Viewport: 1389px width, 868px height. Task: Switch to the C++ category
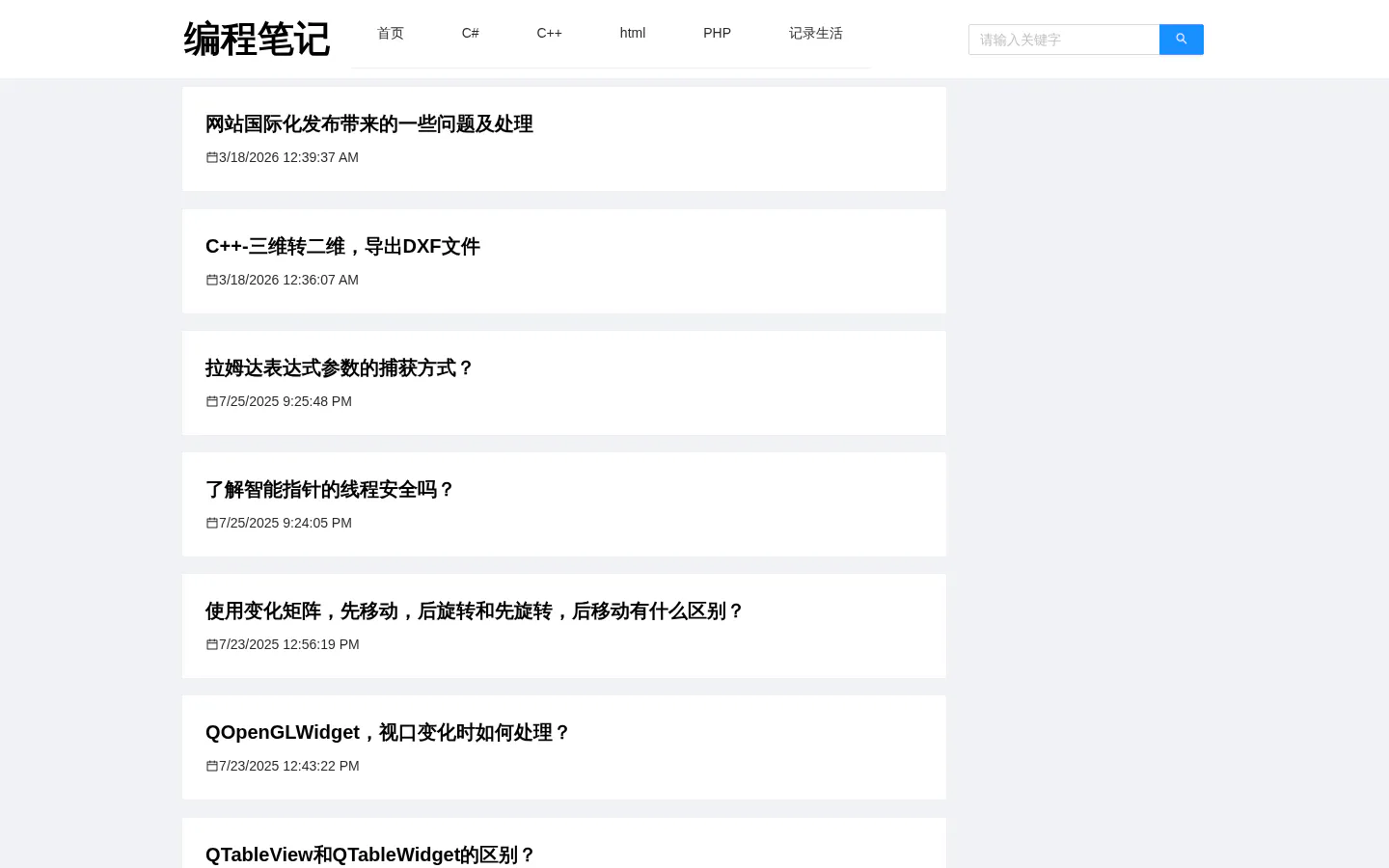point(550,33)
